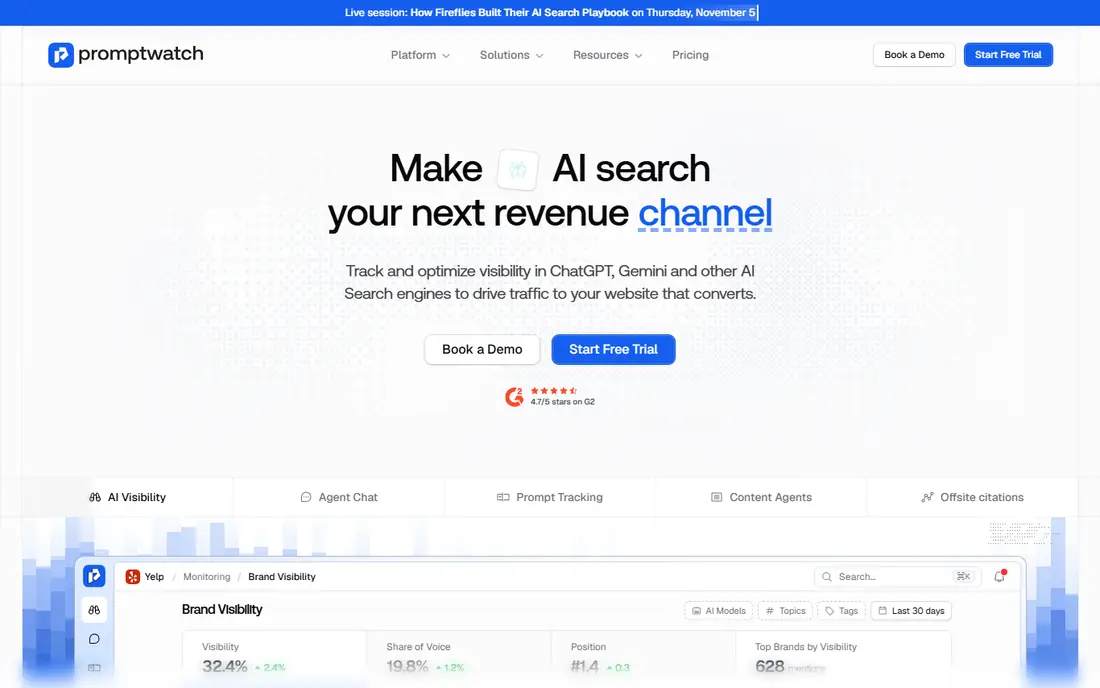Switch to the Agent Chat tab
The width and height of the screenshot is (1100, 688).
tap(339, 497)
